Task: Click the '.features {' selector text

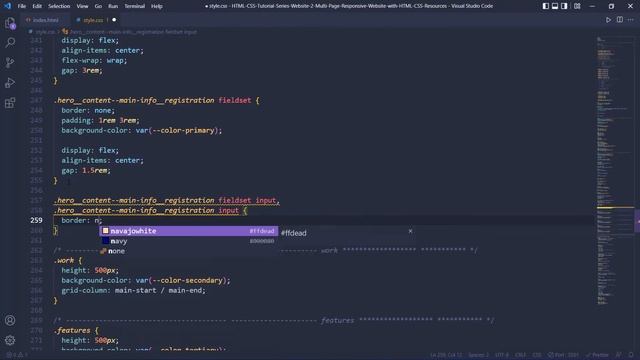Action: 76,330
